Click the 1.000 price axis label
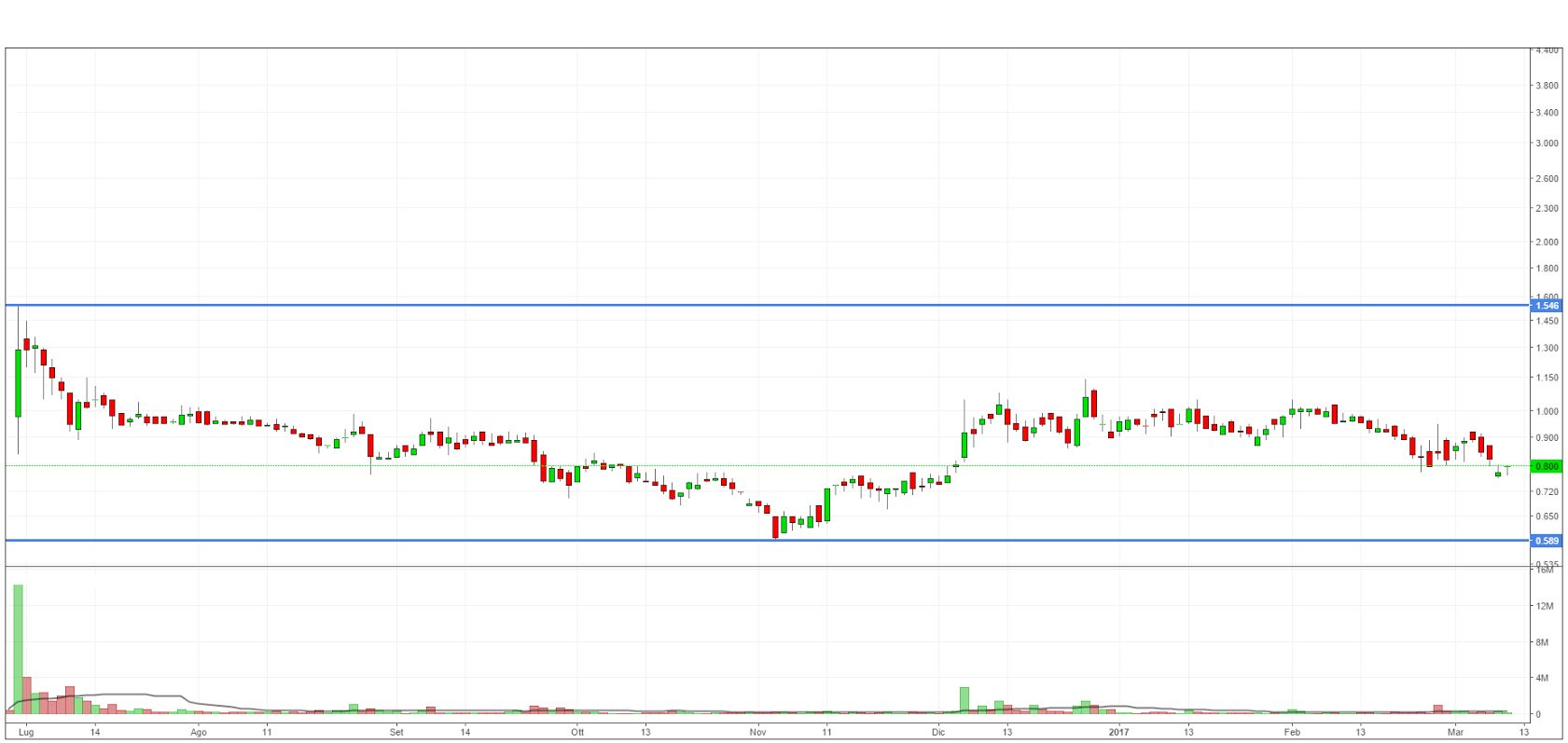 click(1547, 412)
